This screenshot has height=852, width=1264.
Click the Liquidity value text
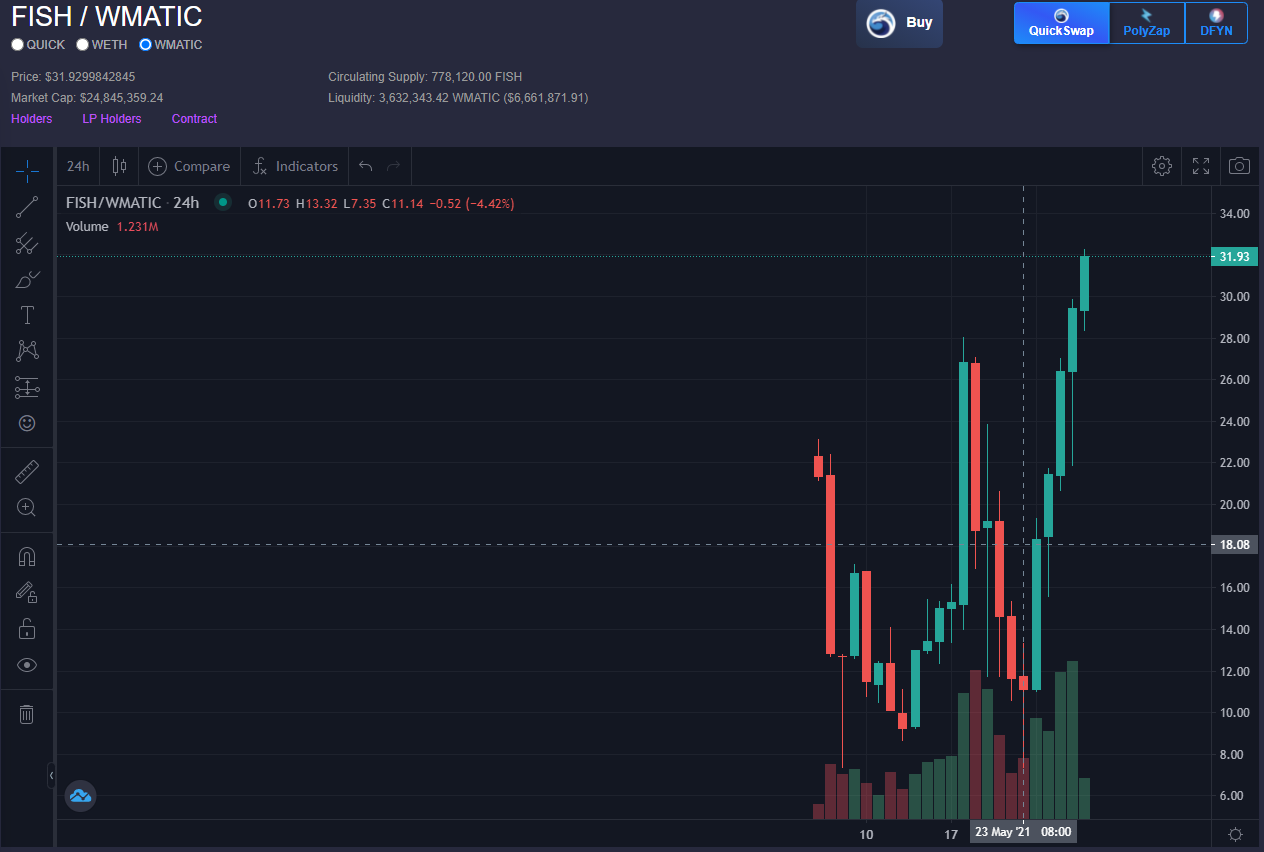click(x=458, y=98)
